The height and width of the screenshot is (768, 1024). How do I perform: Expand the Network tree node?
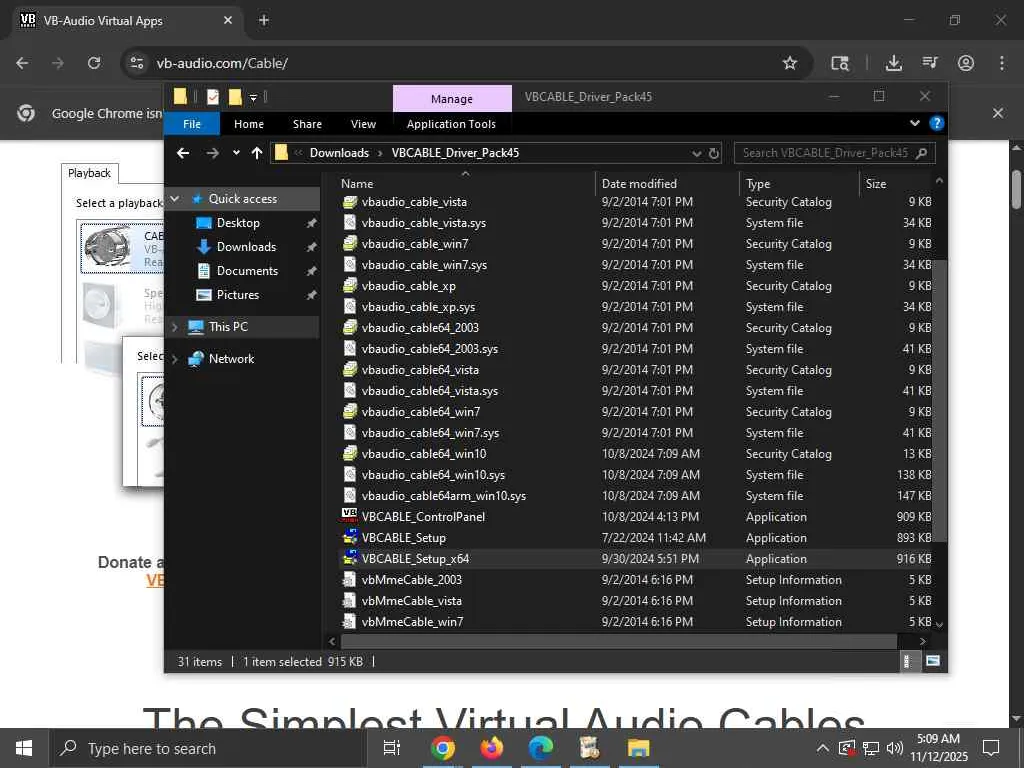click(176, 359)
